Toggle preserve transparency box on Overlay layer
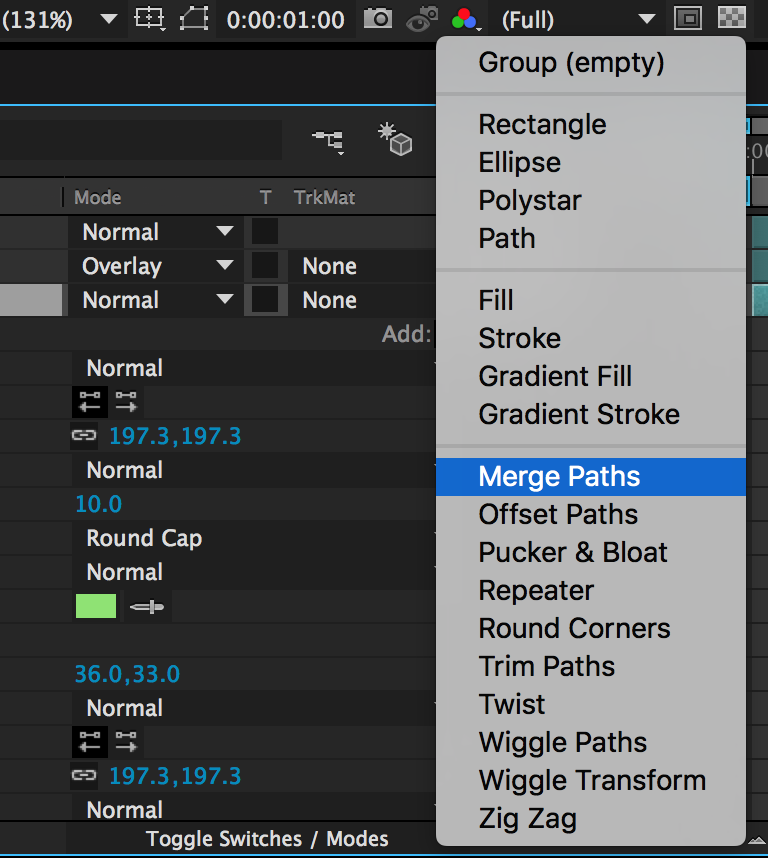The image size is (768, 858). tap(265, 266)
